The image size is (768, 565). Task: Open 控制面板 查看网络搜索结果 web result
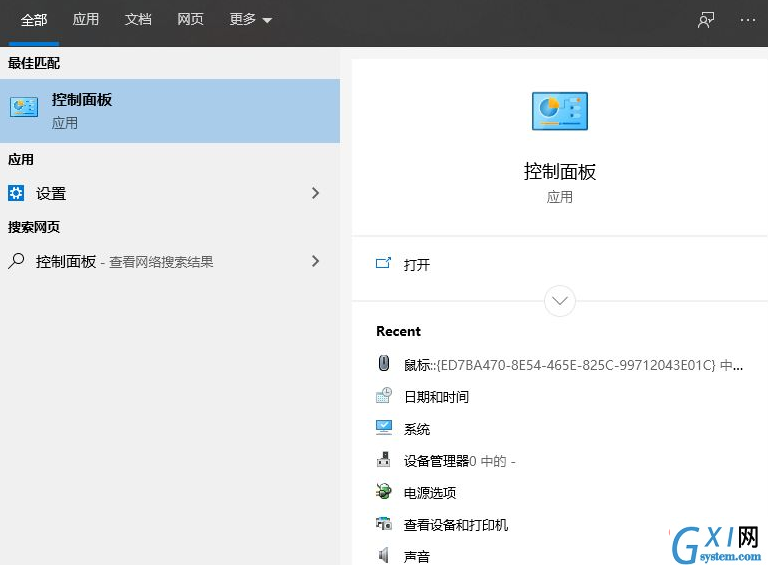pyautogui.click(x=170, y=261)
